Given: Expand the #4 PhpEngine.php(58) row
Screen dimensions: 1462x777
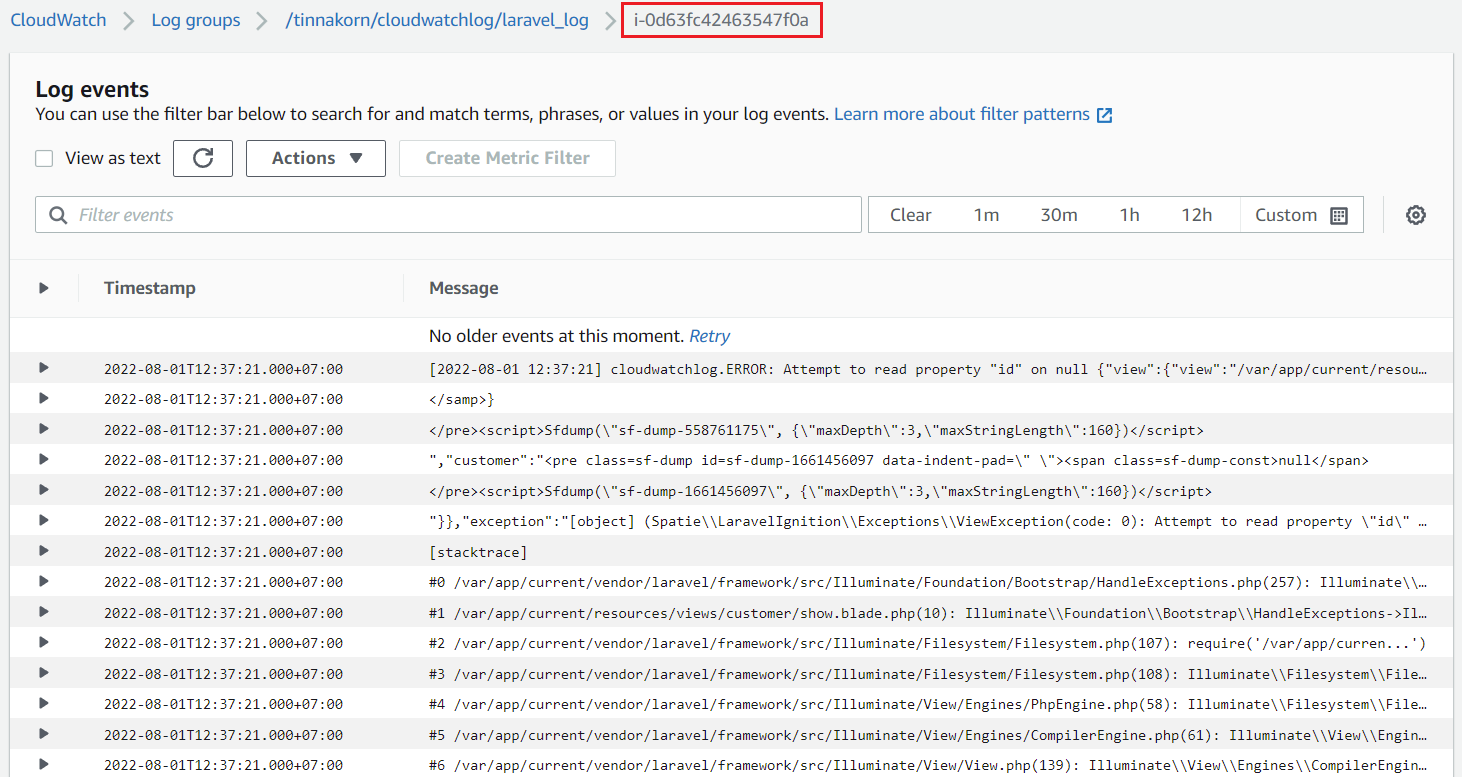Looking at the screenshot, I should pos(44,703).
